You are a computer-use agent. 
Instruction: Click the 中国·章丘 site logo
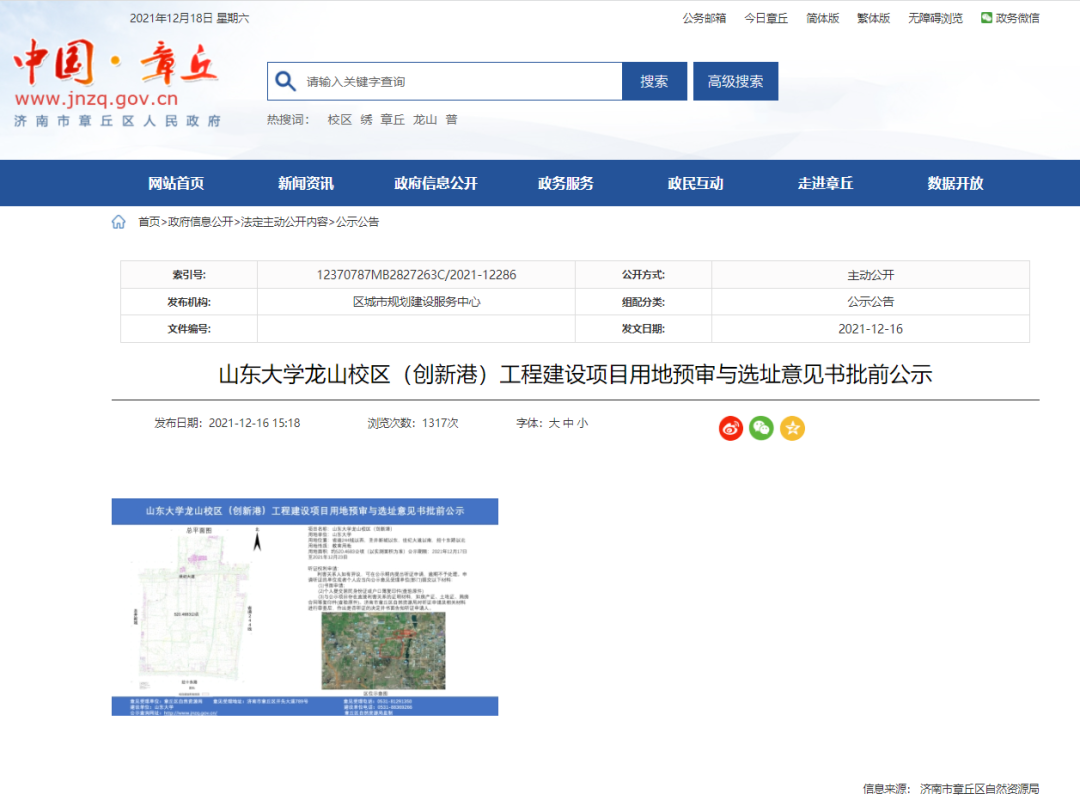(x=116, y=63)
